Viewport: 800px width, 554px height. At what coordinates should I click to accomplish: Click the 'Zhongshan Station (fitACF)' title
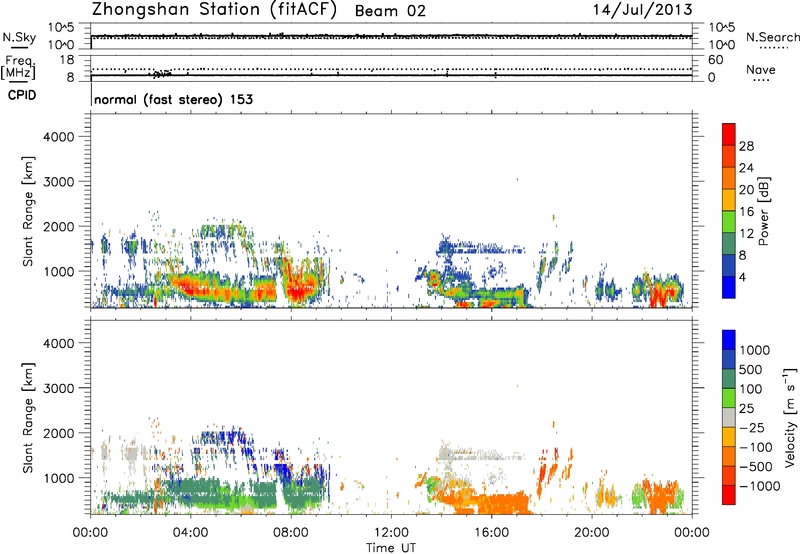(x=214, y=10)
